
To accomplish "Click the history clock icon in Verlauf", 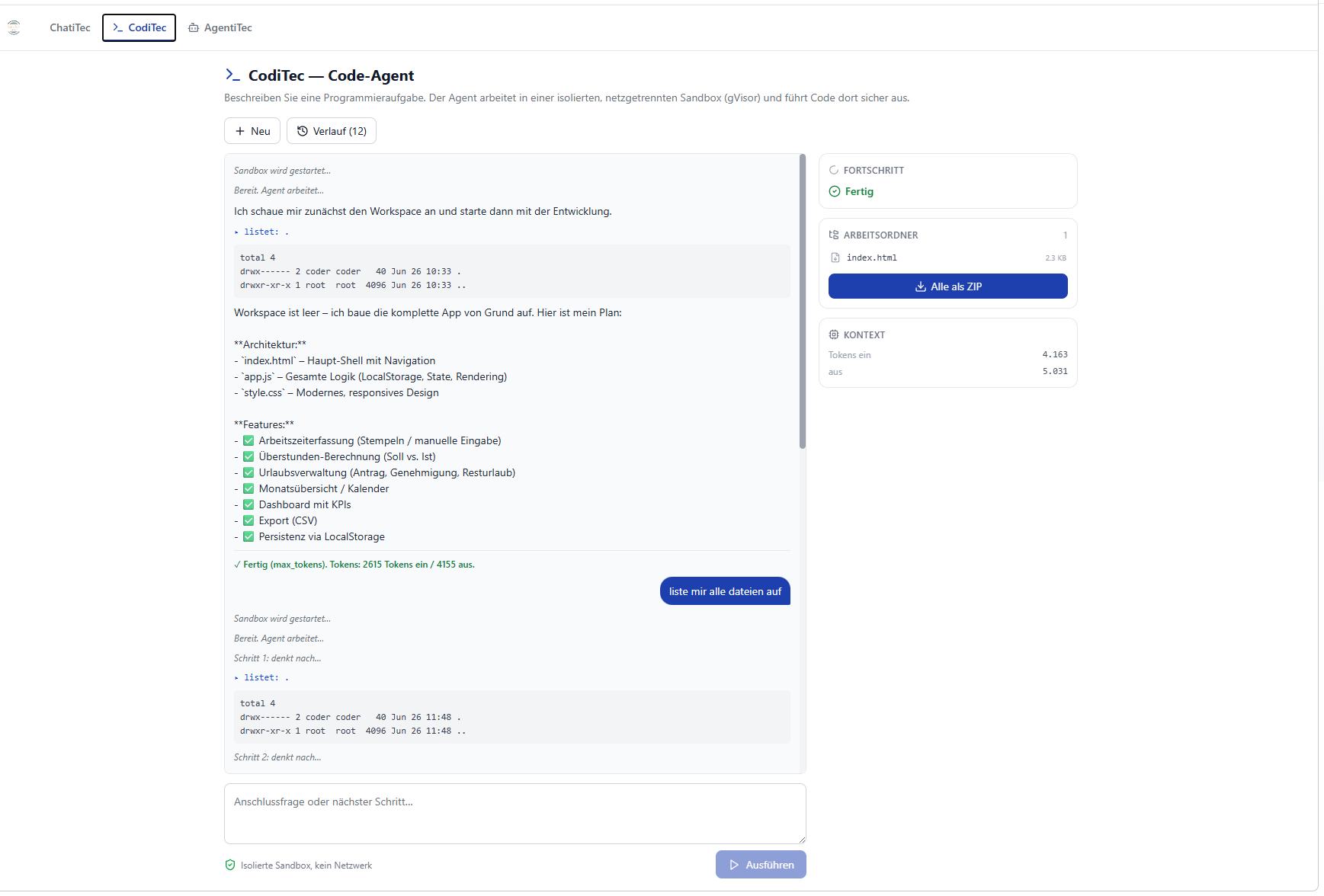I will point(303,131).
